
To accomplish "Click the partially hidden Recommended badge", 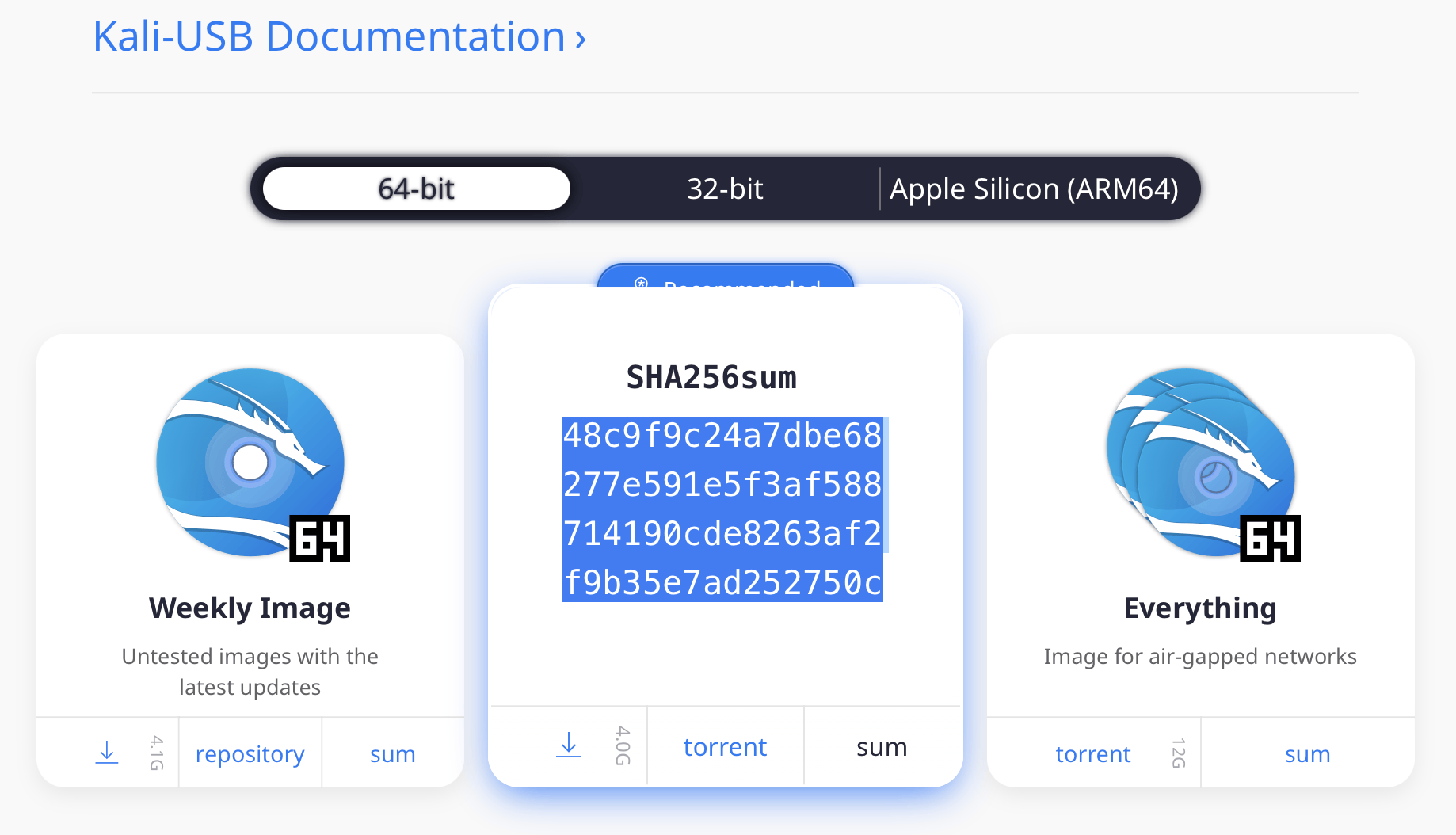I will click(725, 276).
